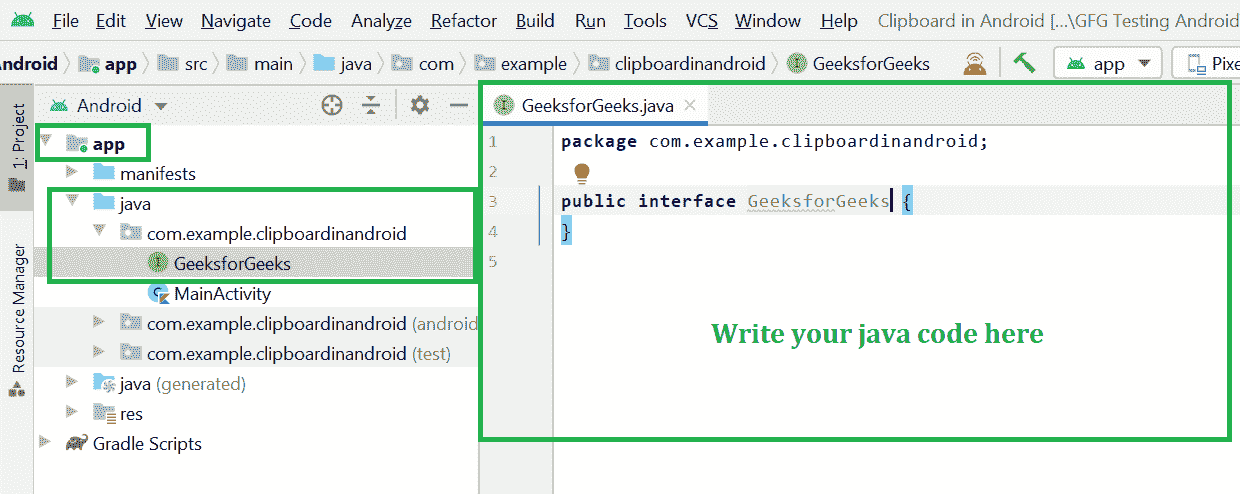This screenshot has height=494, width=1240.
Task: Click clipboardinandroid in the breadcrumb path
Action: 689,63
